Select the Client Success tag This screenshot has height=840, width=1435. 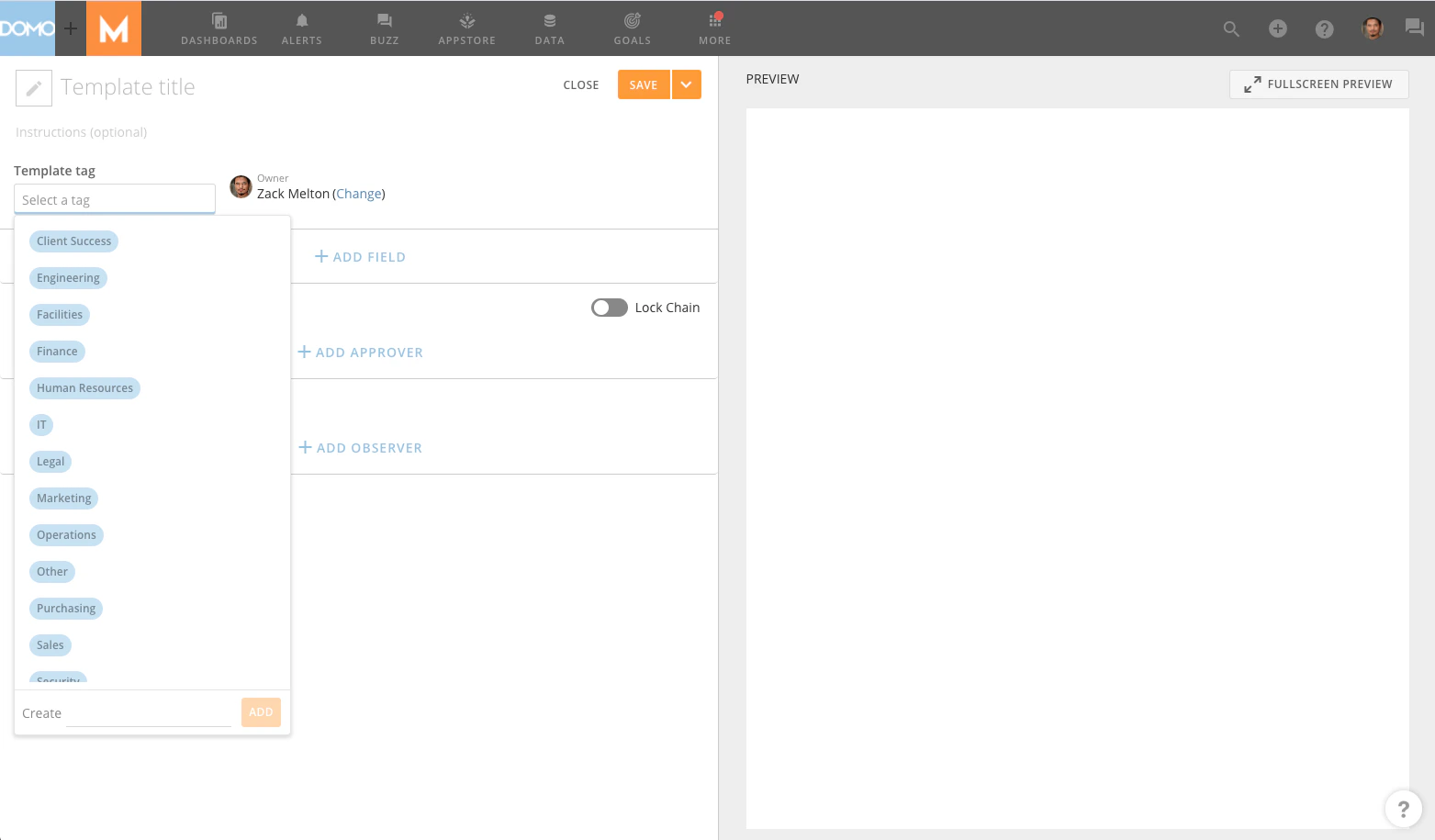click(x=73, y=241)
